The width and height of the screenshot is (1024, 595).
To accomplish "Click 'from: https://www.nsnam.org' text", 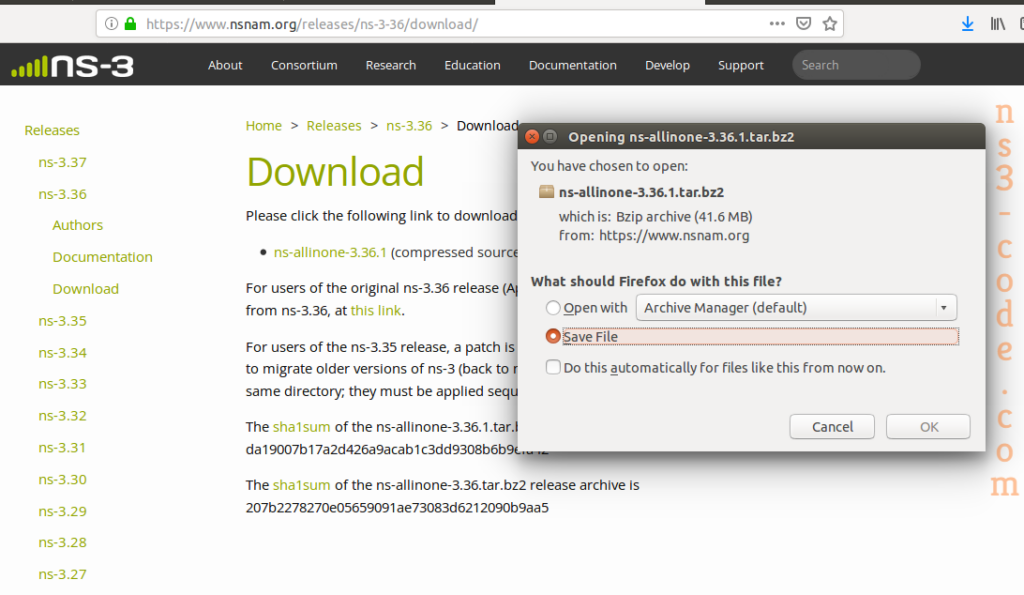I will pyautogui.click(x=654, y=235).
